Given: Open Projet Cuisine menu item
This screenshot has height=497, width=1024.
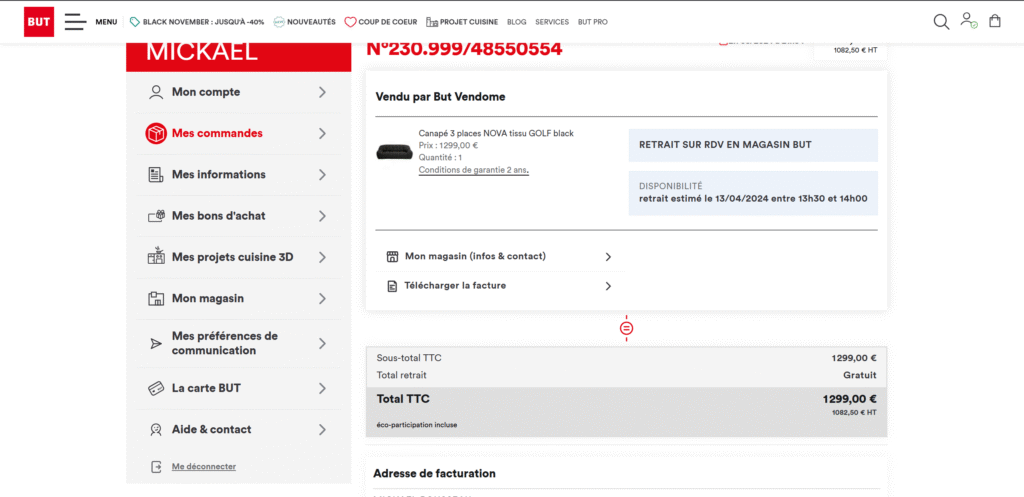Looking at the screenshot, I should pos(460,22).
